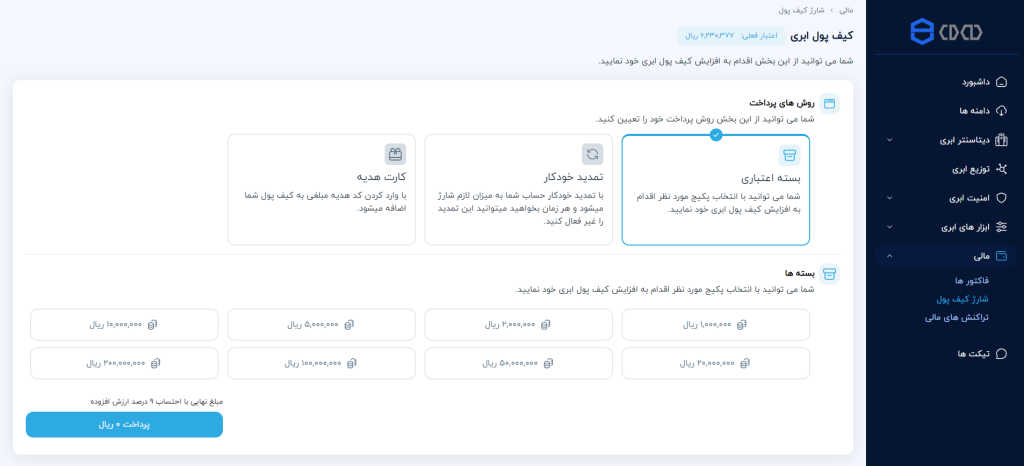Choose Auto Renewal (تمدید خودکار) payment method
This screenshot has width=1024, height=466.
[518, 190]
